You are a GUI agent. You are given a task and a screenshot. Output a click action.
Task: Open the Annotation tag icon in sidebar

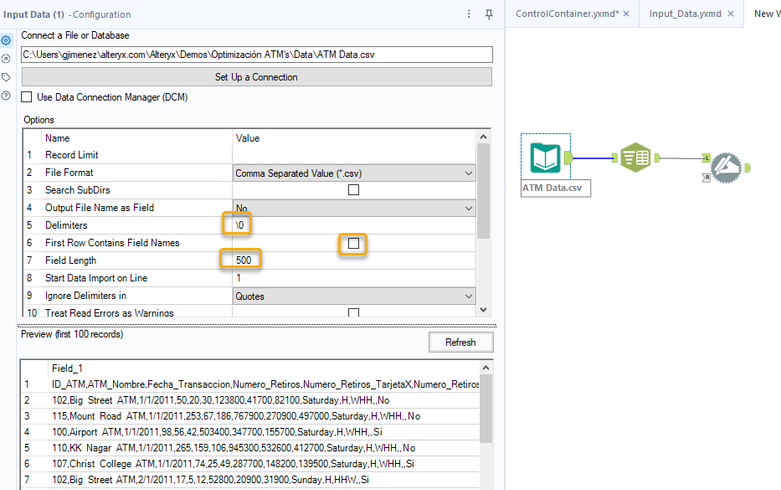tap(6, 77)
